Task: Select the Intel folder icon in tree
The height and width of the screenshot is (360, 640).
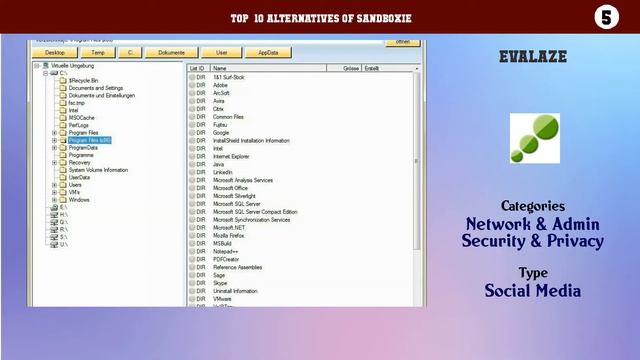Action: (63, 110)
